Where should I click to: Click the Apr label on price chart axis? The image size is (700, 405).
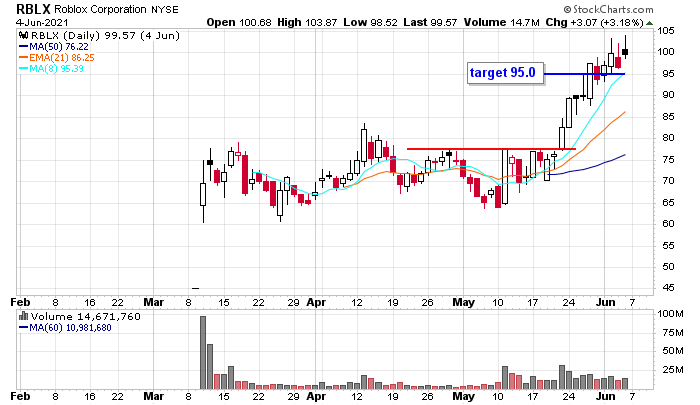tap(316, 302)
